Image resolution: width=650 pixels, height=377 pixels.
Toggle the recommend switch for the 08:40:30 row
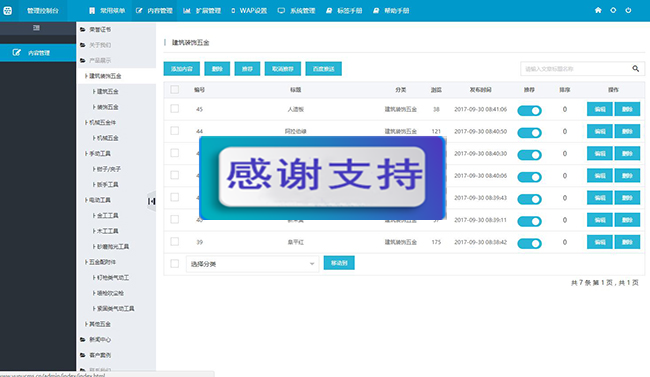click(529, 155)
